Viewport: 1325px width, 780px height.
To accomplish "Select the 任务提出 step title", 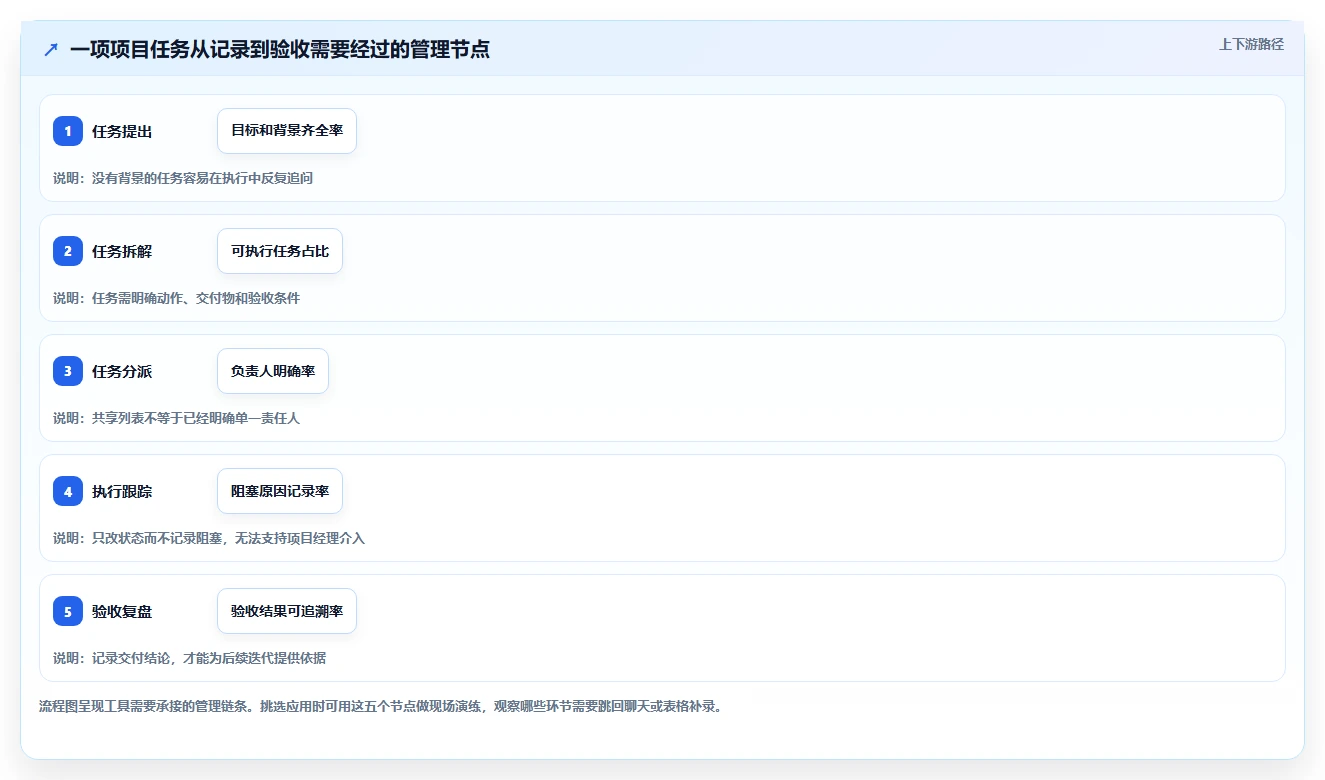I will [122, 131].
